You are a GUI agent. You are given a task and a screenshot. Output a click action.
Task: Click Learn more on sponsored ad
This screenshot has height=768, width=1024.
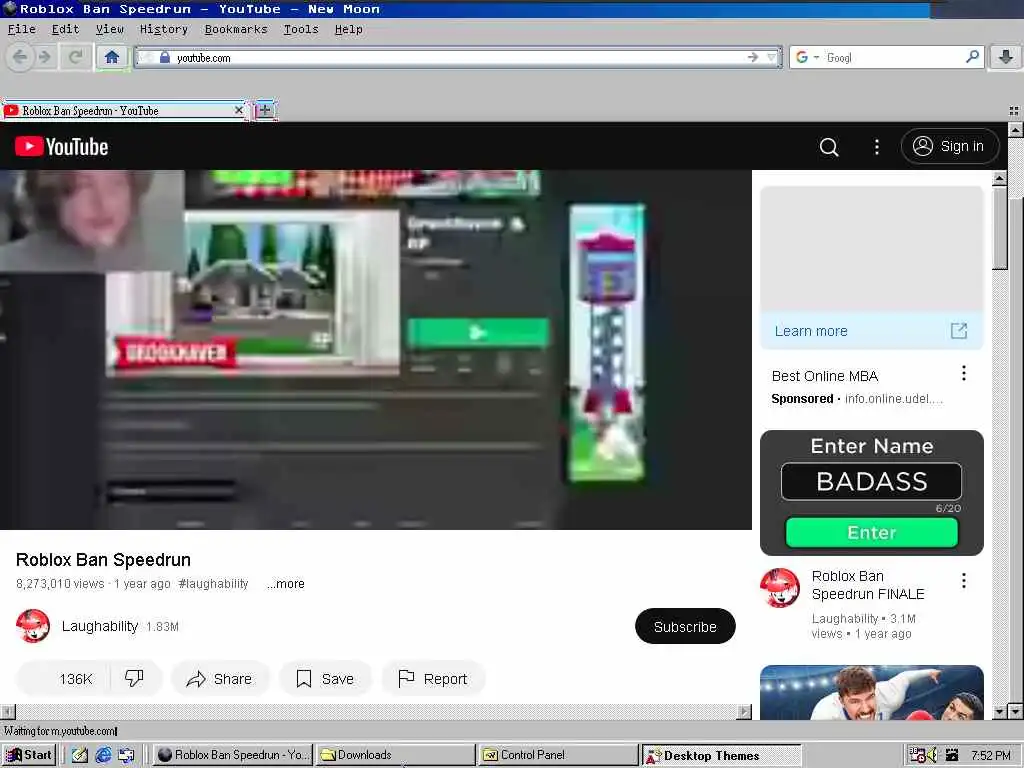point(810,331)
